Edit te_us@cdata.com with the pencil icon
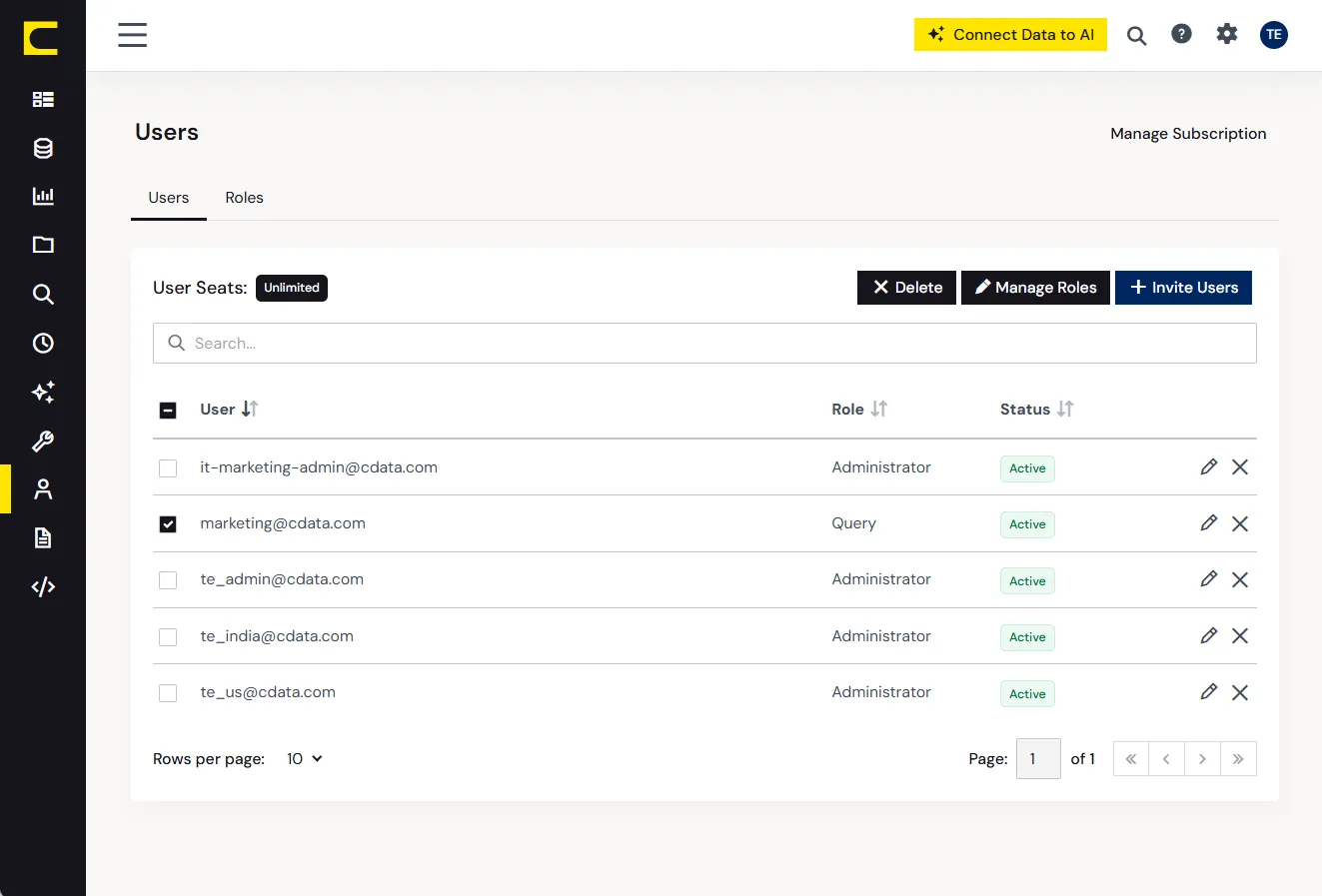Viewport: 1322px width, 896px height. point(1208,691)
